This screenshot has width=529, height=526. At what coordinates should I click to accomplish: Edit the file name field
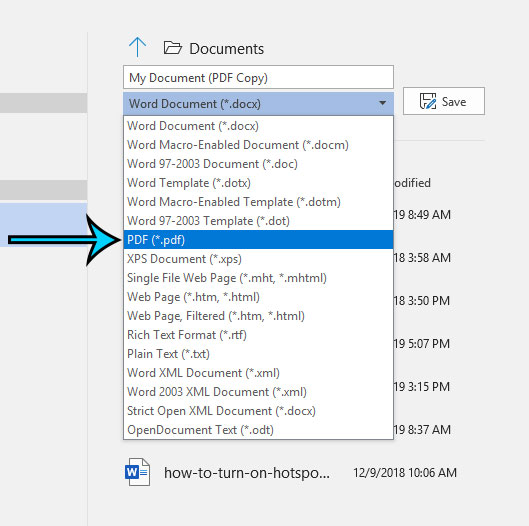point(258,77)
